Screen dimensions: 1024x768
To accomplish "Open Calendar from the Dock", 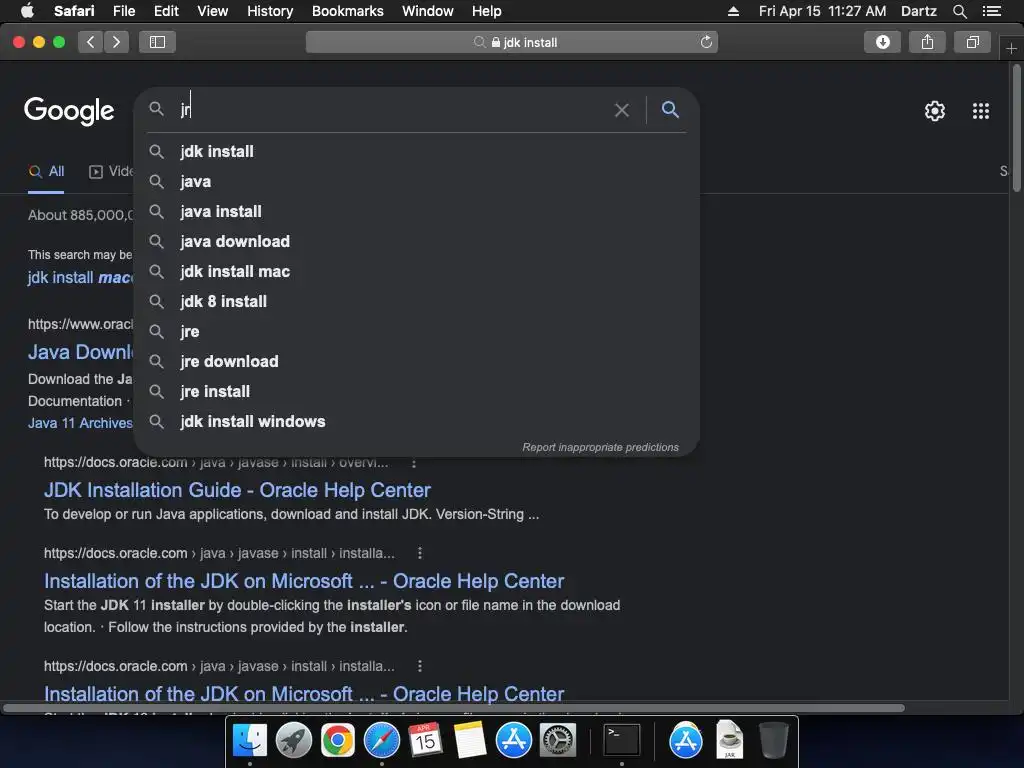I will [426, 741].
